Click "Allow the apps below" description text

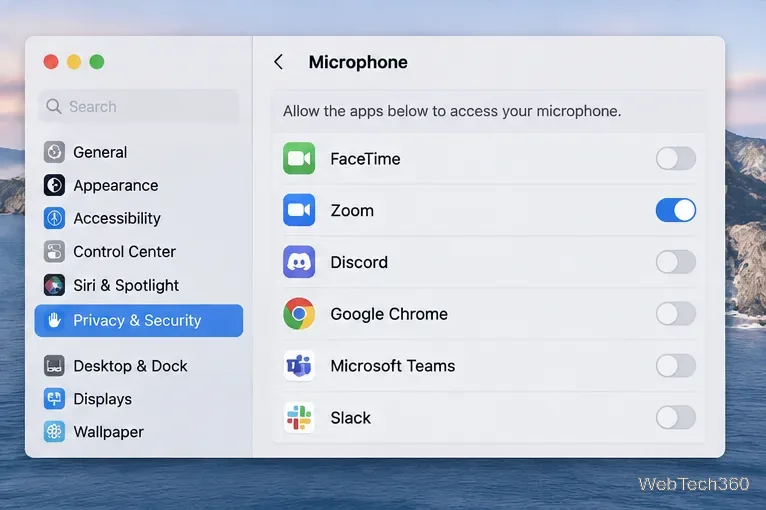452,111
